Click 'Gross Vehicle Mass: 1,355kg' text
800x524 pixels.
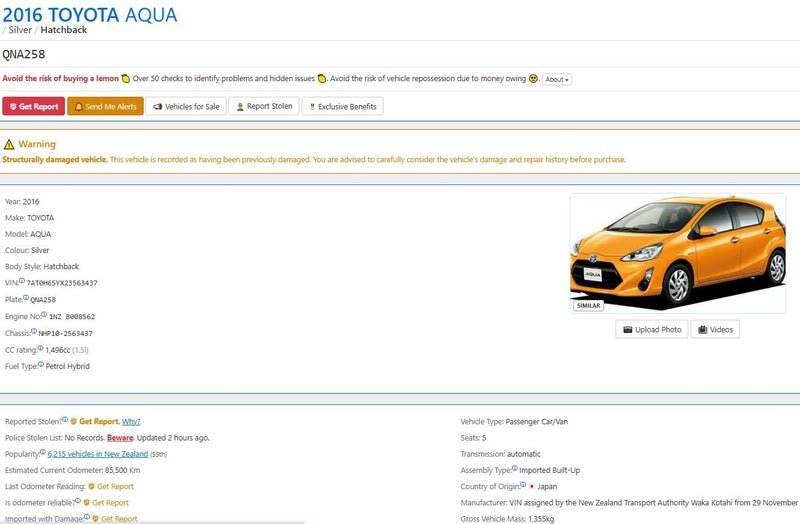pos(507,519)
